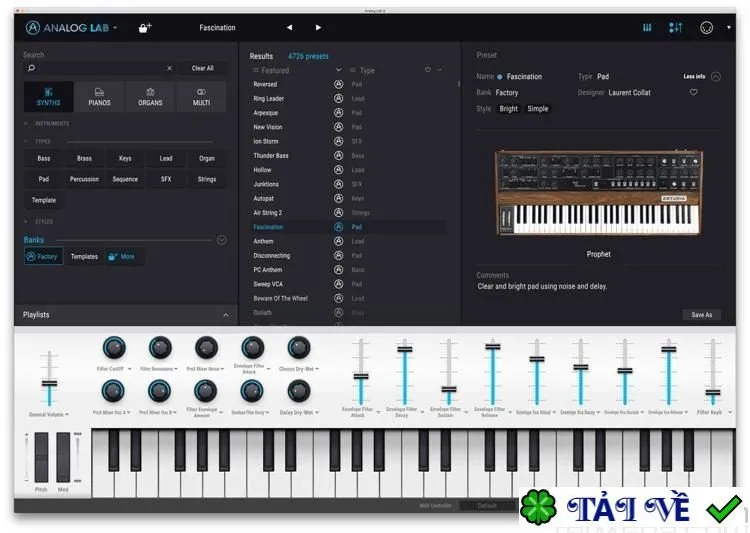Open the Featured sort dropdown
The image size is (750, 533).
tap(339, 70)
